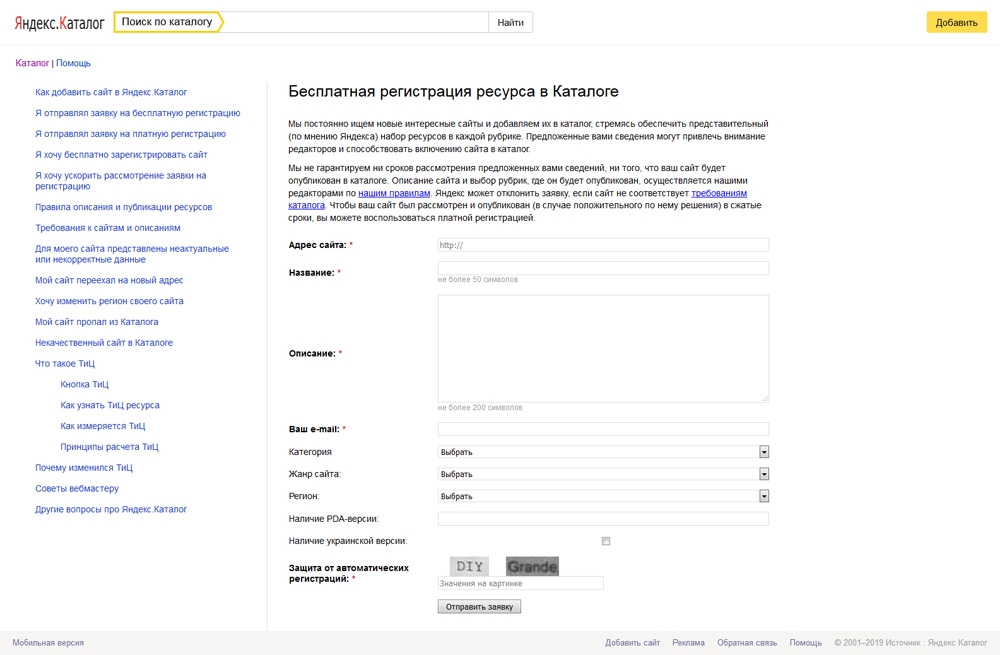Open 'Правила описания и публикации ресурсов'

coord(123,207)
